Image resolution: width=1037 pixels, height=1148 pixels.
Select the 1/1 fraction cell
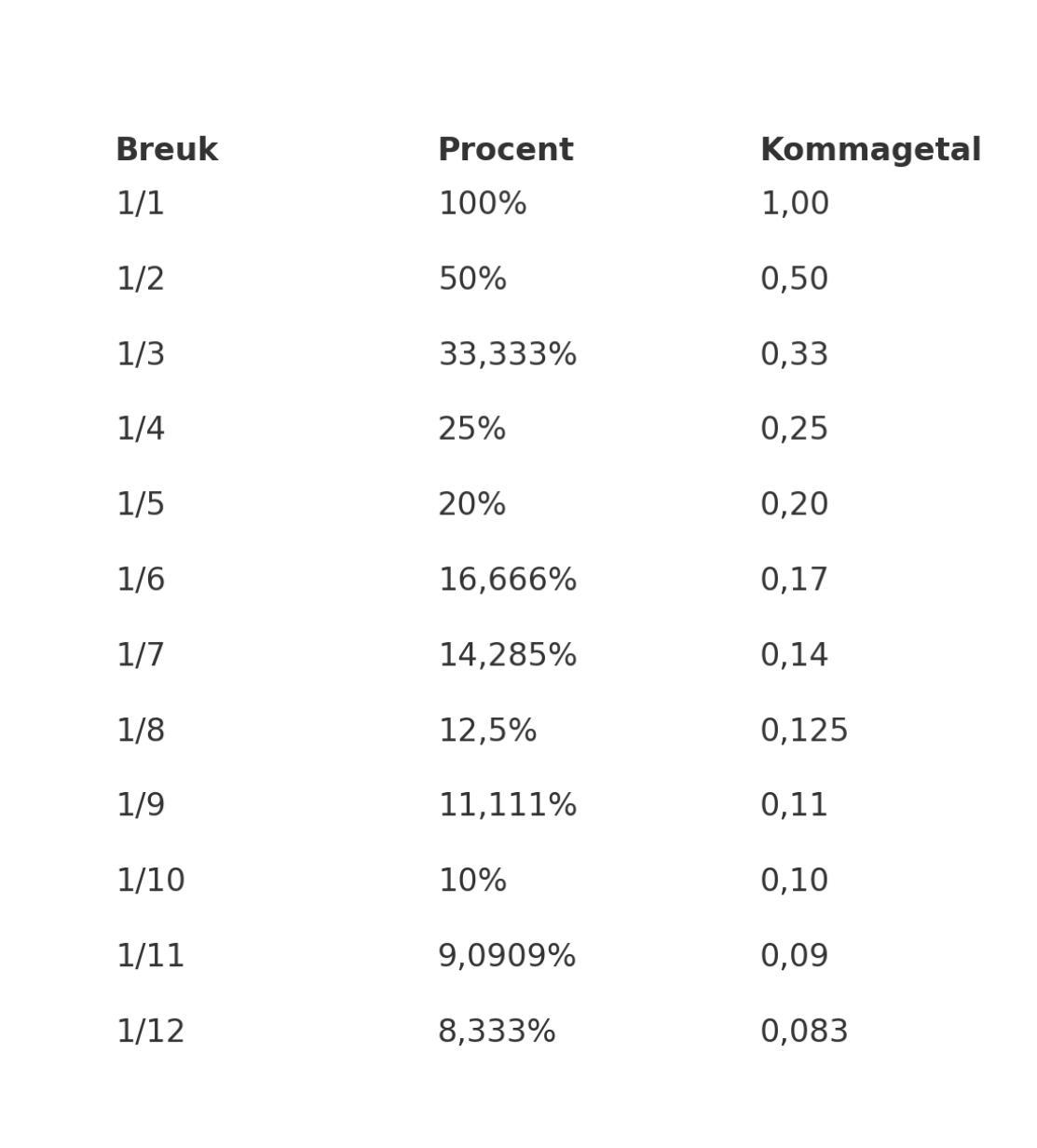coord(141,204)
